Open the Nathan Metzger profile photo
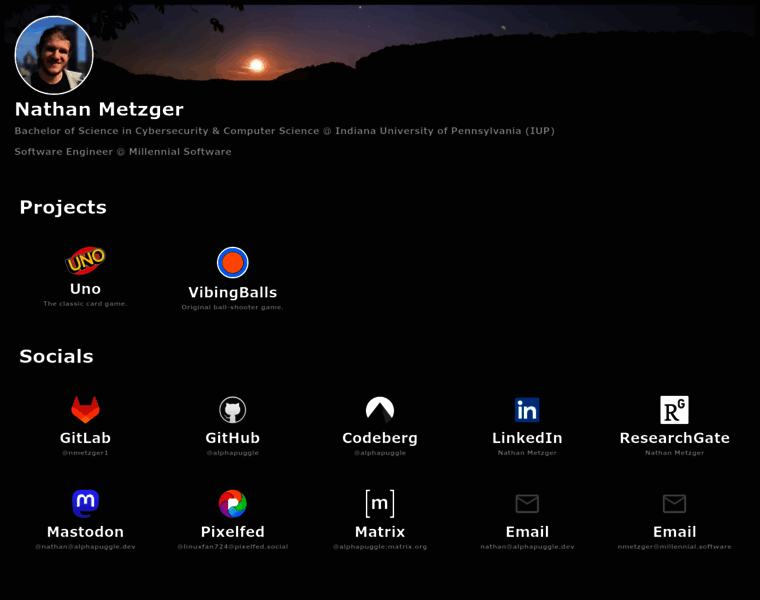 coord(54,56)
